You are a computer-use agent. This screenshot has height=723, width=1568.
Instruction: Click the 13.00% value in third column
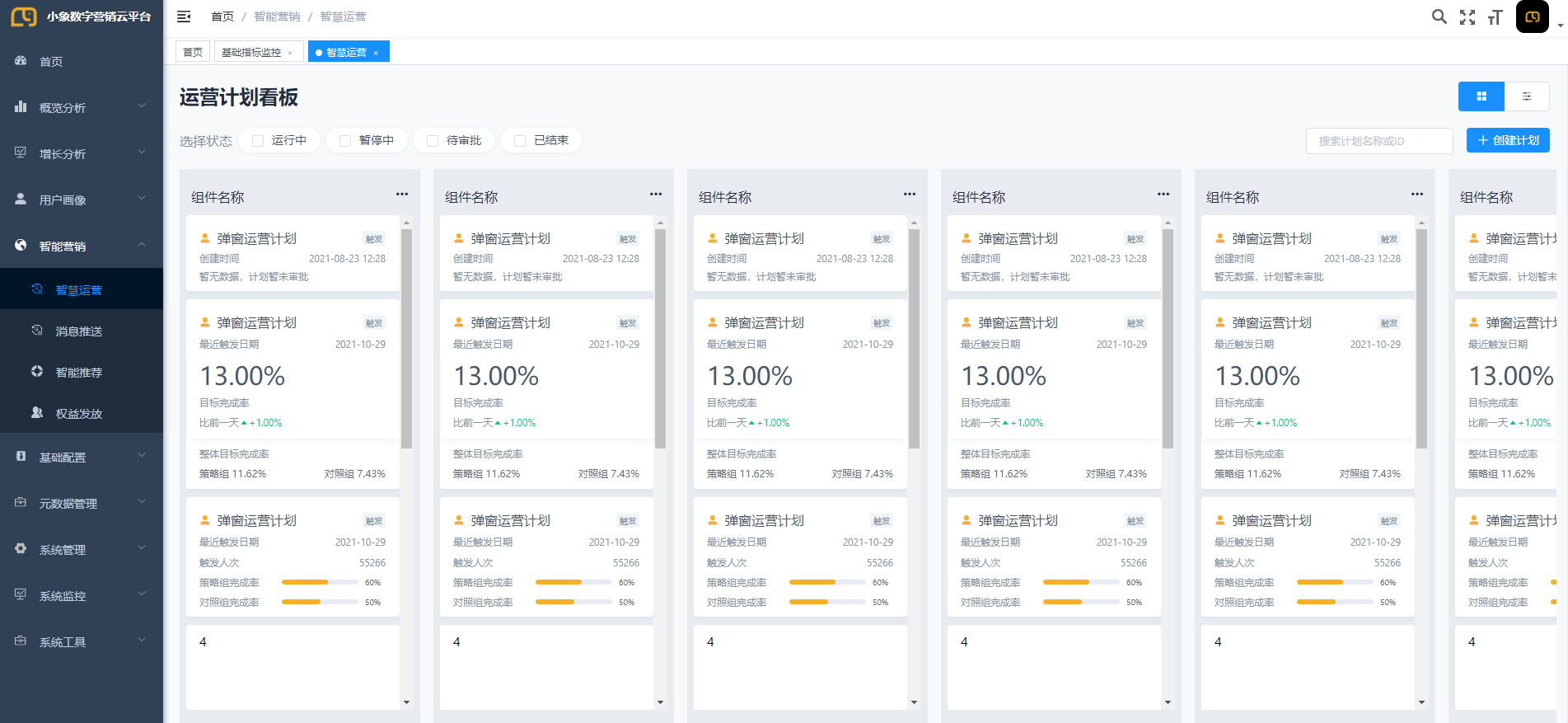750,376
